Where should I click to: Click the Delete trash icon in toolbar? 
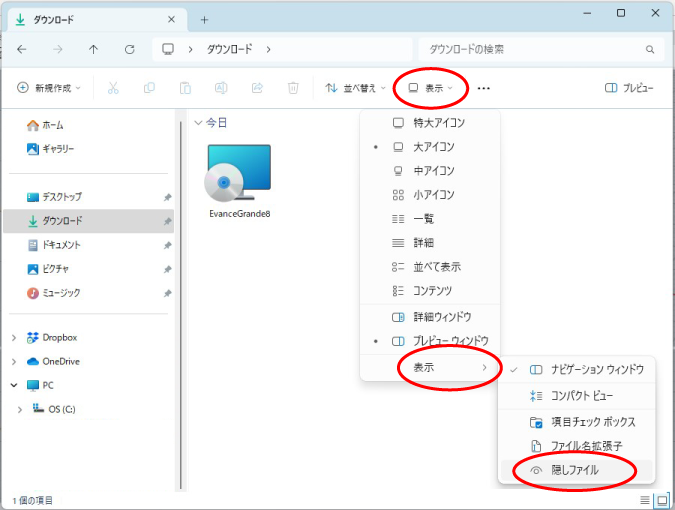coord(293,88)
